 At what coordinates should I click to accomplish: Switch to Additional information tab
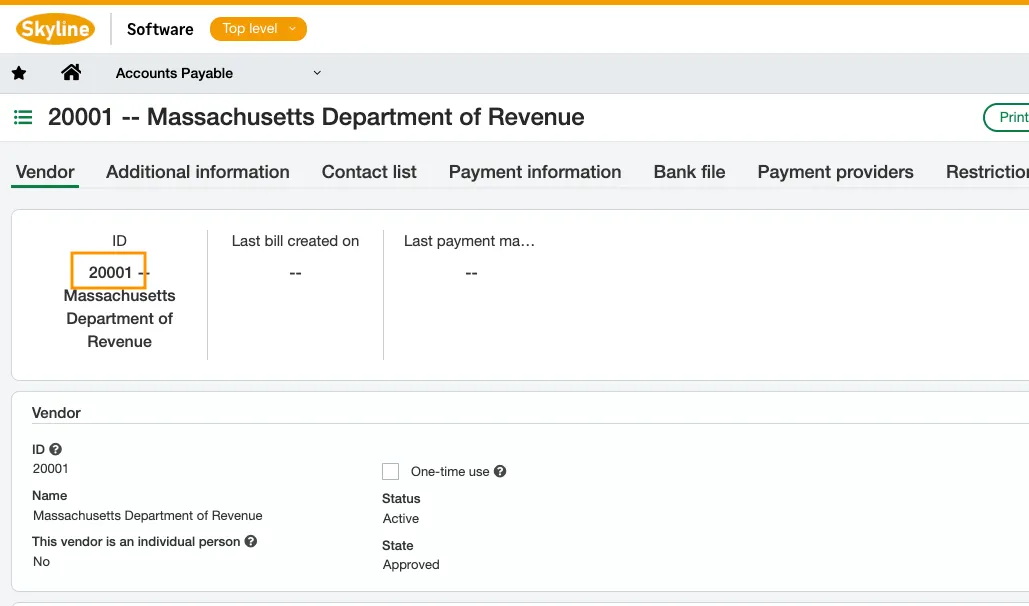pyautogui.click(x=198, y=172)
